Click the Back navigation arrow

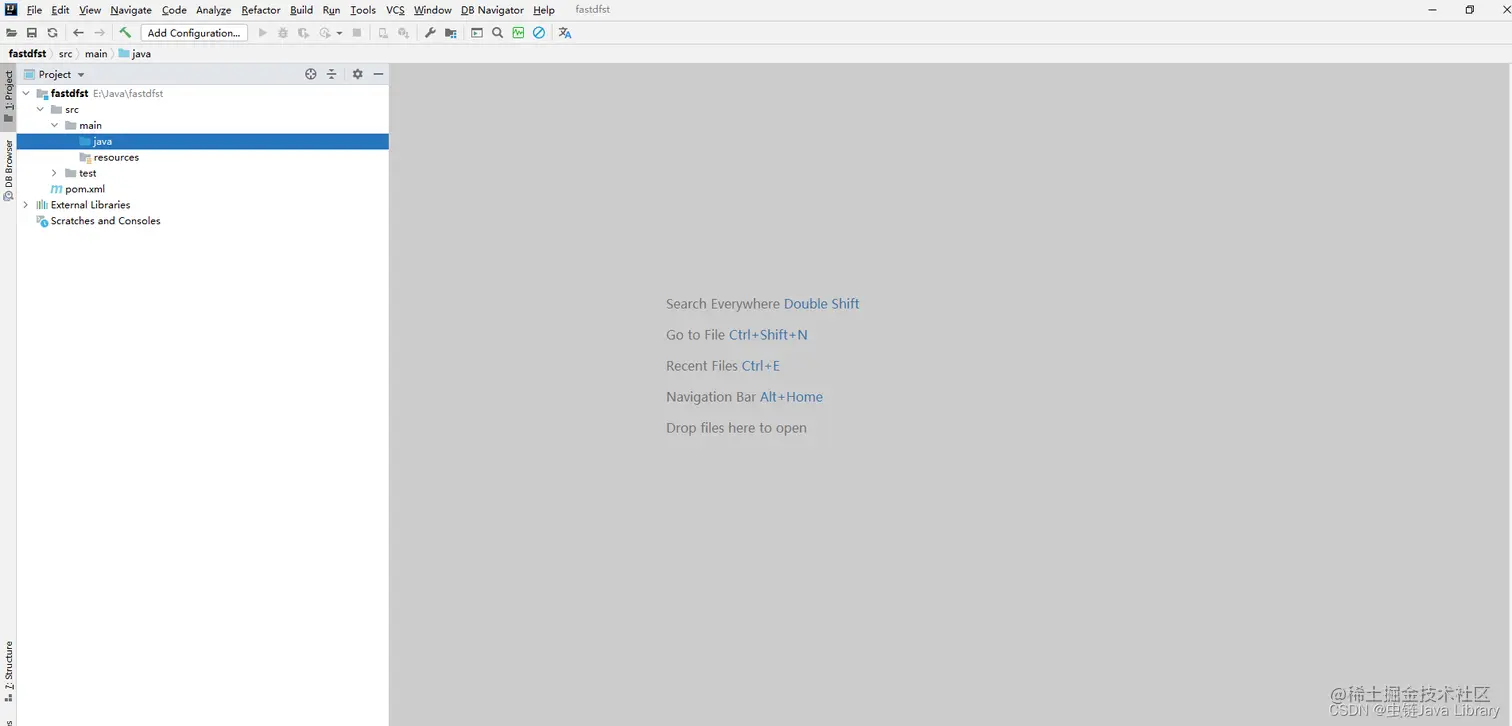point(78,33)
